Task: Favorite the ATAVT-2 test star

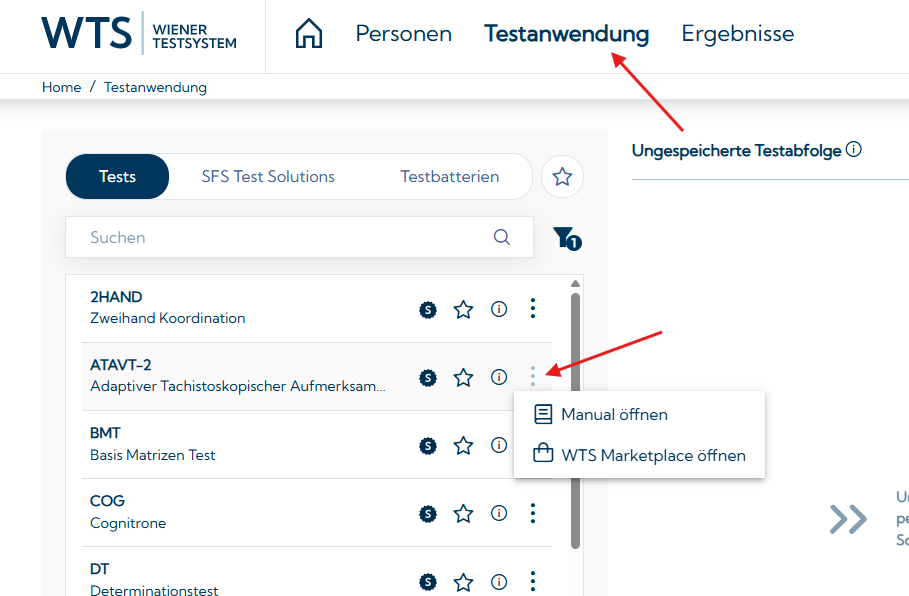Action: [x=463, y=377]
